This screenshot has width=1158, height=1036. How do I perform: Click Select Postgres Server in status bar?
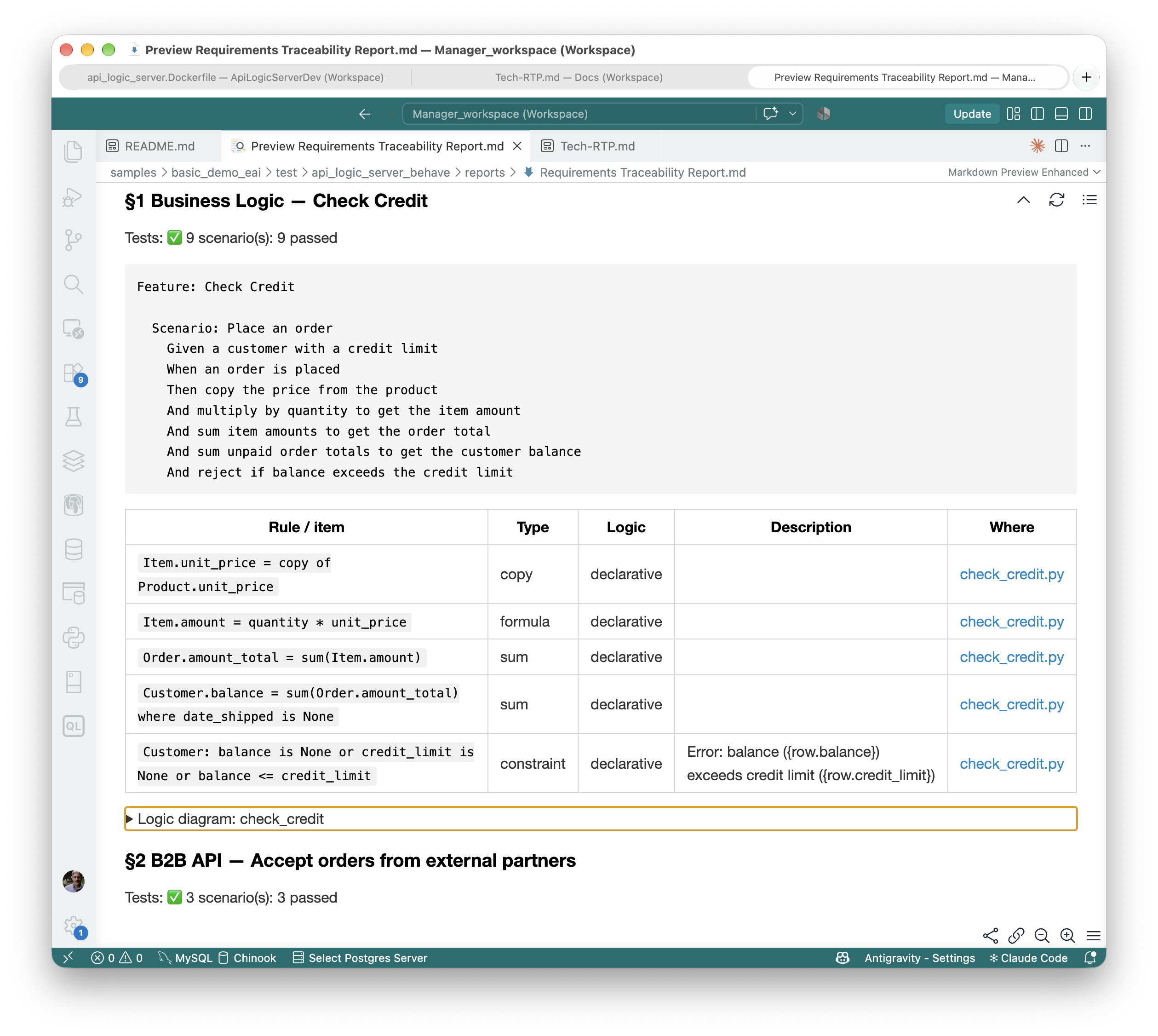point(360,958)
